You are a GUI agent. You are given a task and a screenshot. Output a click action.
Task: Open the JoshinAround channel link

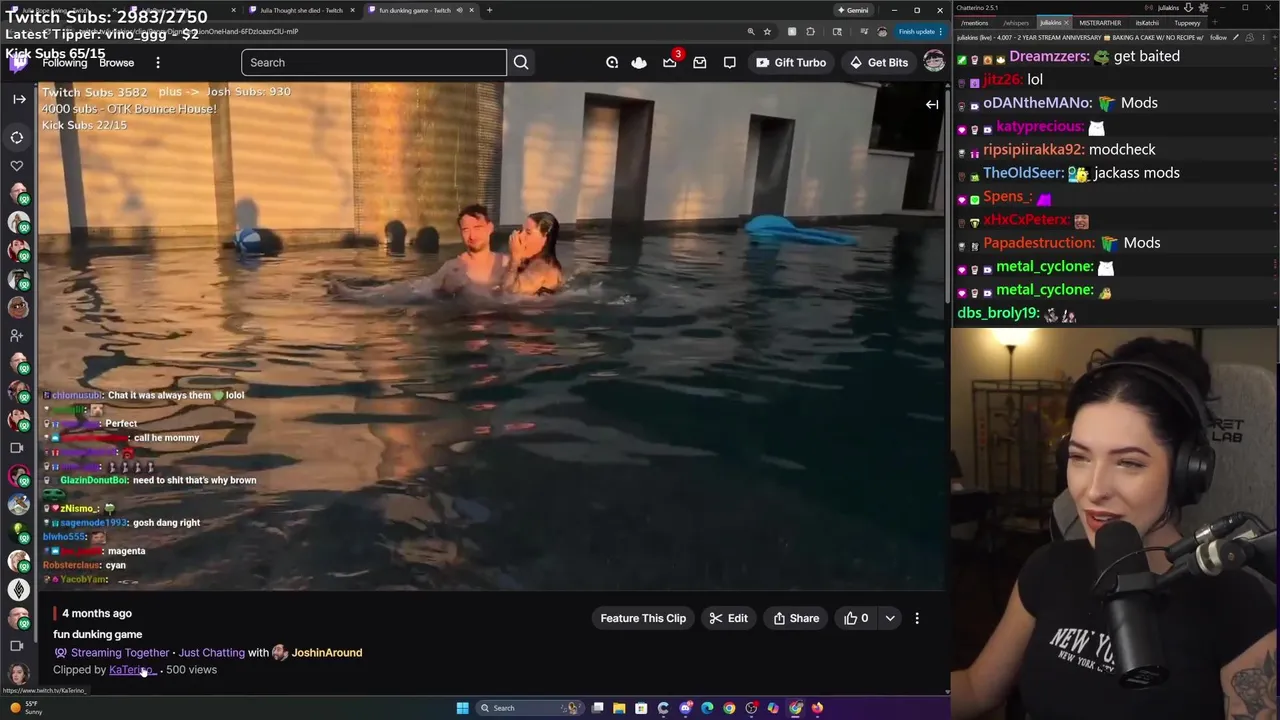[x=327, y=652]
